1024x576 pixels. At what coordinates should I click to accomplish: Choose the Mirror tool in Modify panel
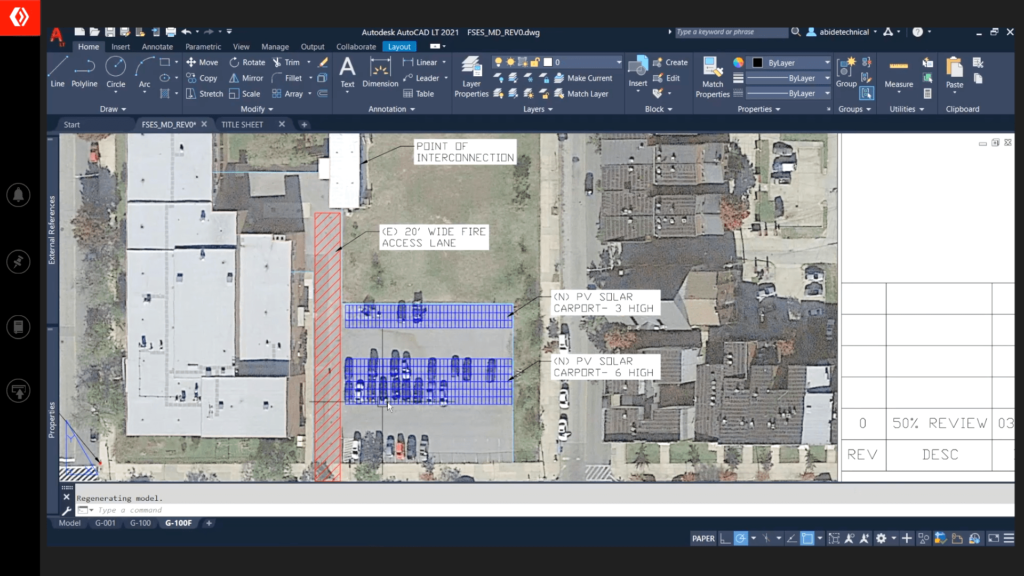tap(245, 78)
